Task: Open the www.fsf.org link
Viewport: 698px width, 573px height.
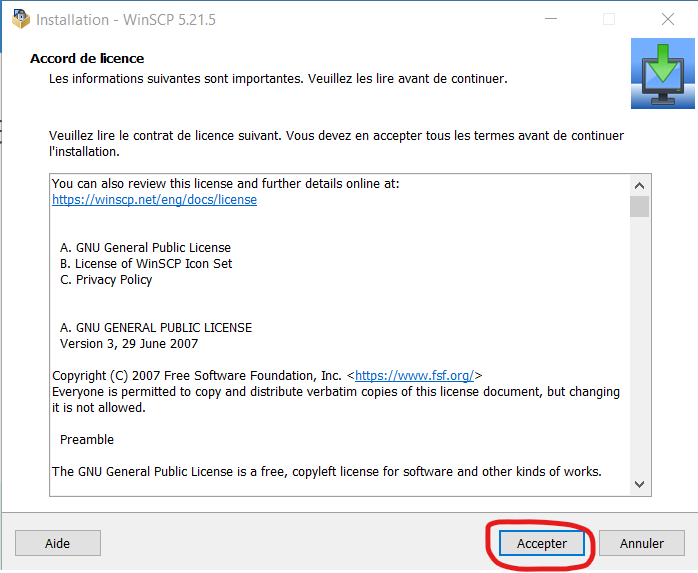Action: [415, 376]
